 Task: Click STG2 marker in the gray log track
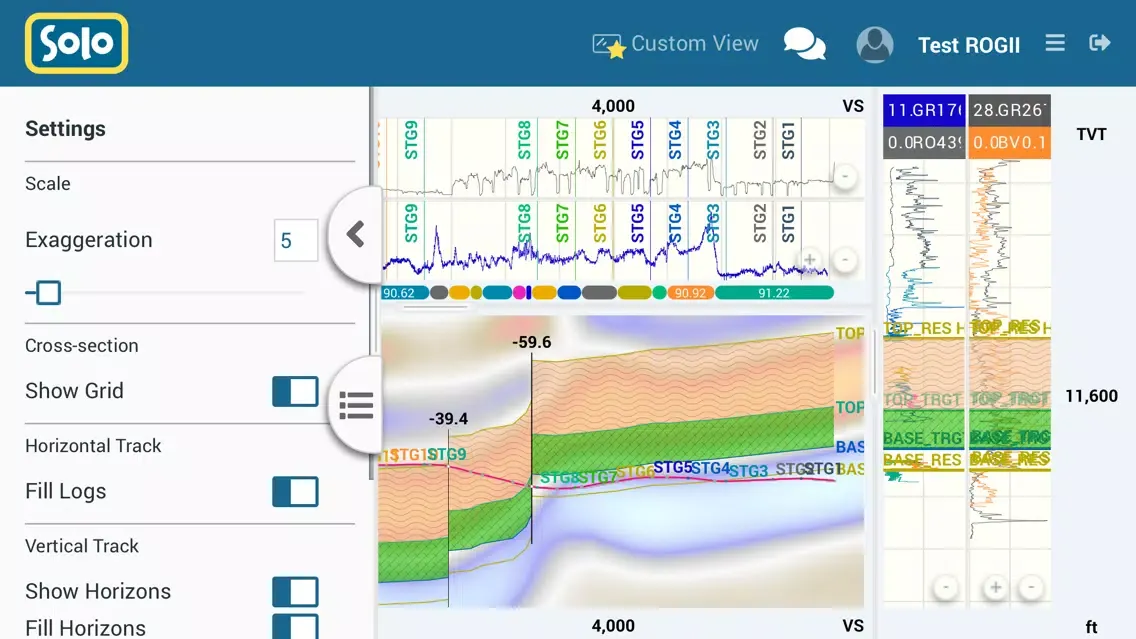[759, 140]
